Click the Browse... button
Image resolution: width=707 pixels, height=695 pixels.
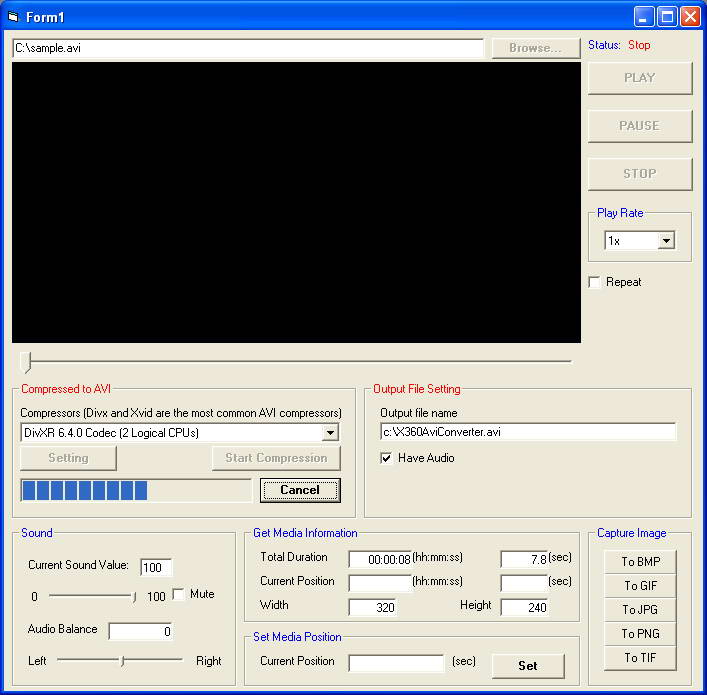click(535, 48)
